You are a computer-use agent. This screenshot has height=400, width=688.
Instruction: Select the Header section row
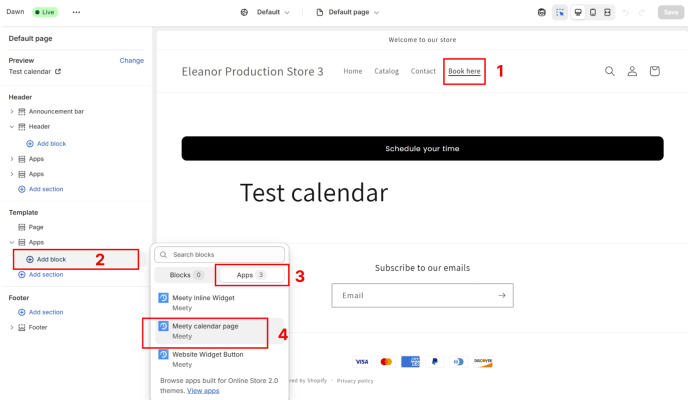(x=39, y=127)
